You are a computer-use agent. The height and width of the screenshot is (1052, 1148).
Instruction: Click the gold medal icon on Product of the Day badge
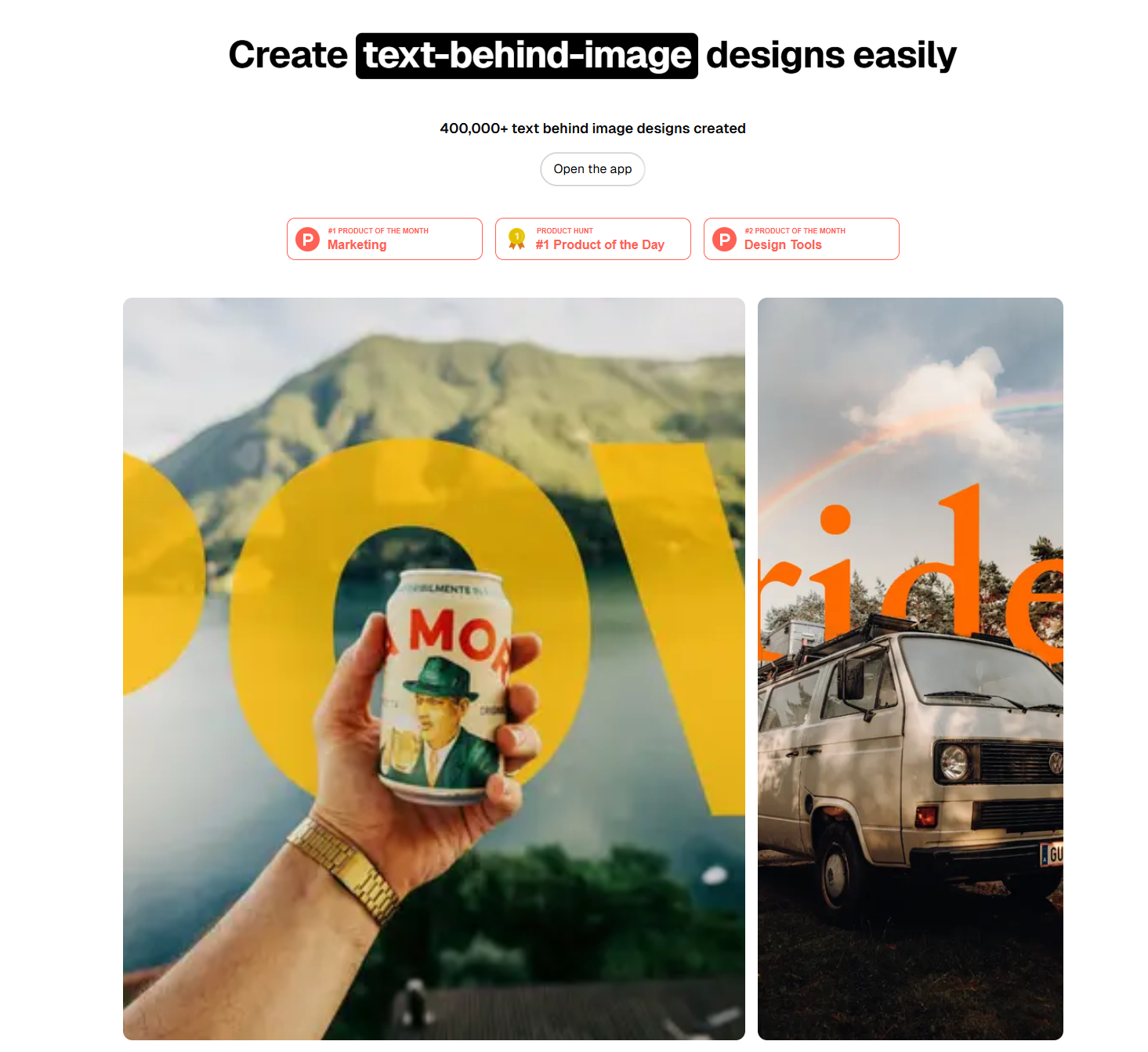516,239
